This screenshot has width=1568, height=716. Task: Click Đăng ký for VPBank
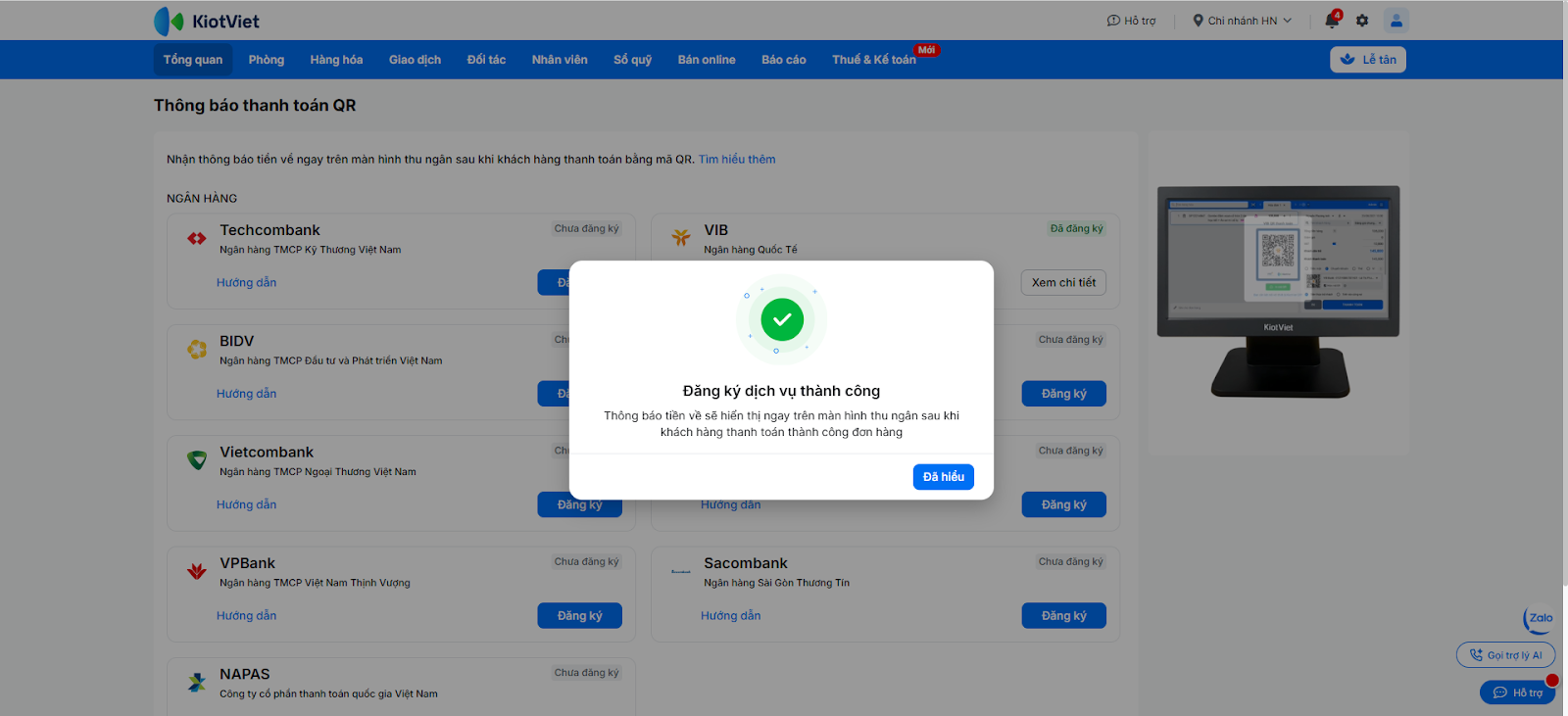click(580, 616)
